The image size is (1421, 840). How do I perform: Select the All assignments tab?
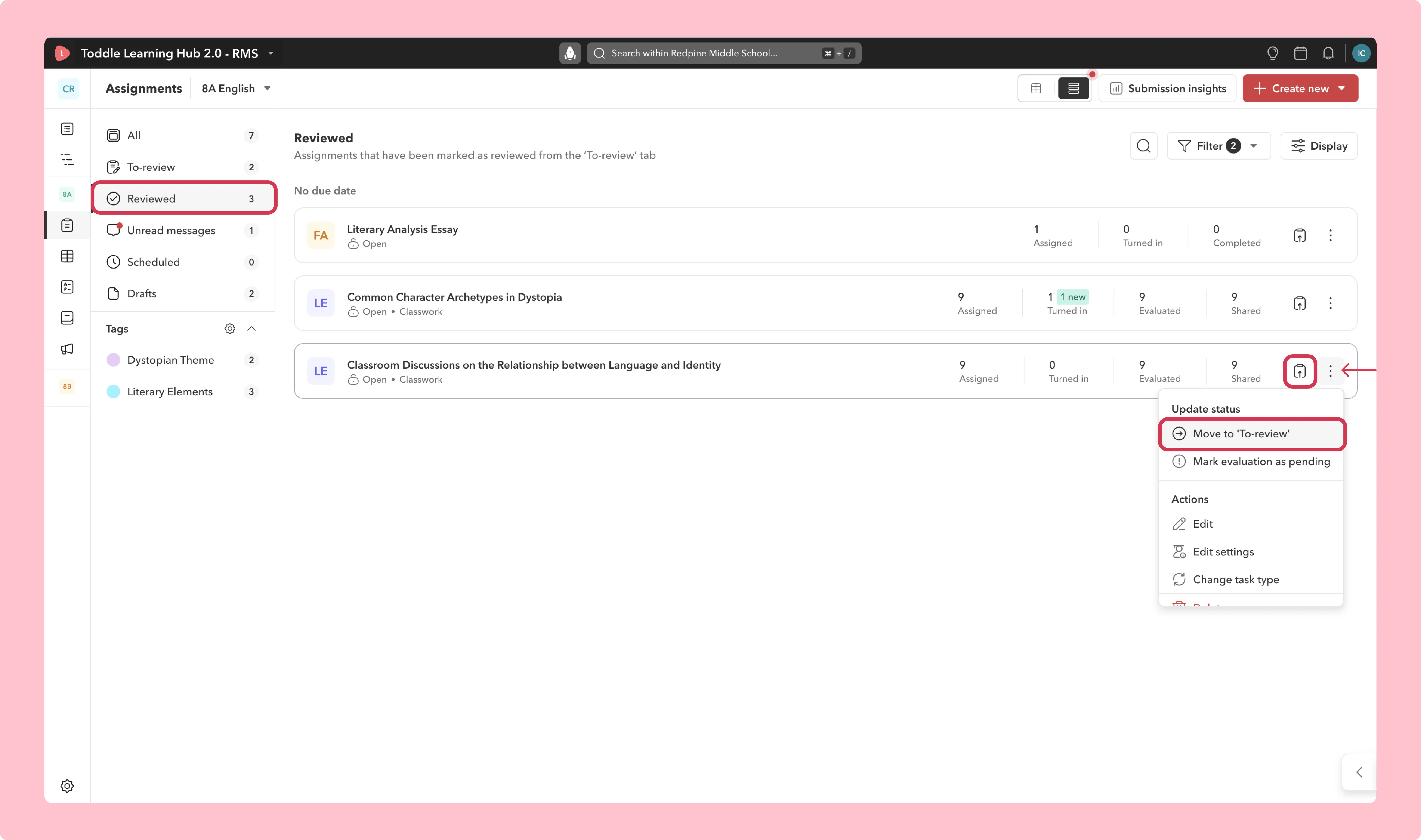183,135
